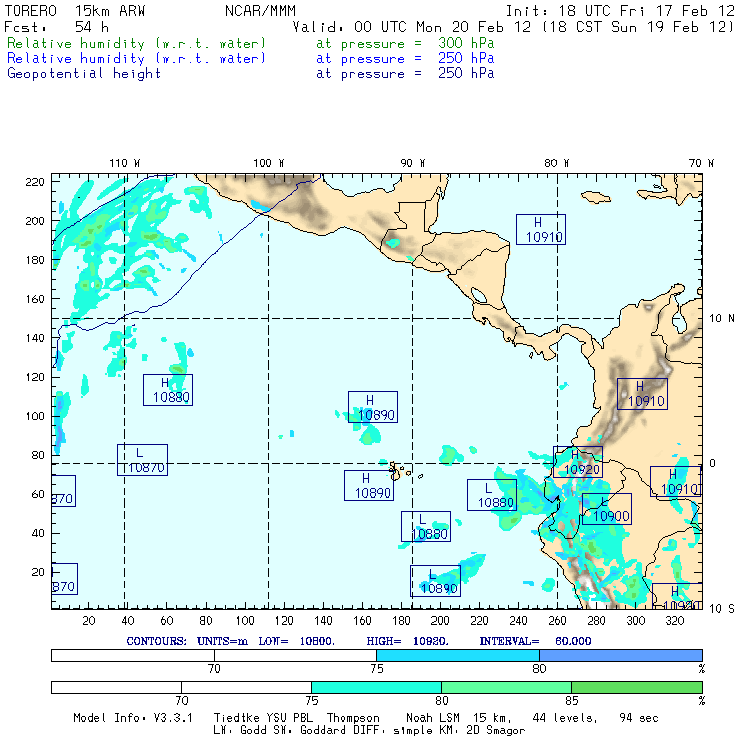Click the '110 W' longitude label
Screen dimensions: 740x740
click(x=125, y=163)
